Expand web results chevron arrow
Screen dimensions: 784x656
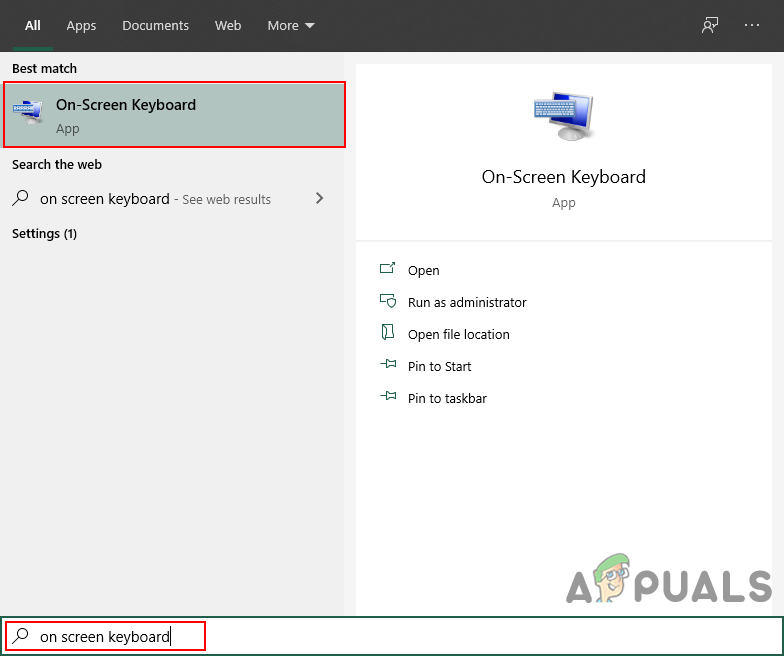click(x=320, y=198)
